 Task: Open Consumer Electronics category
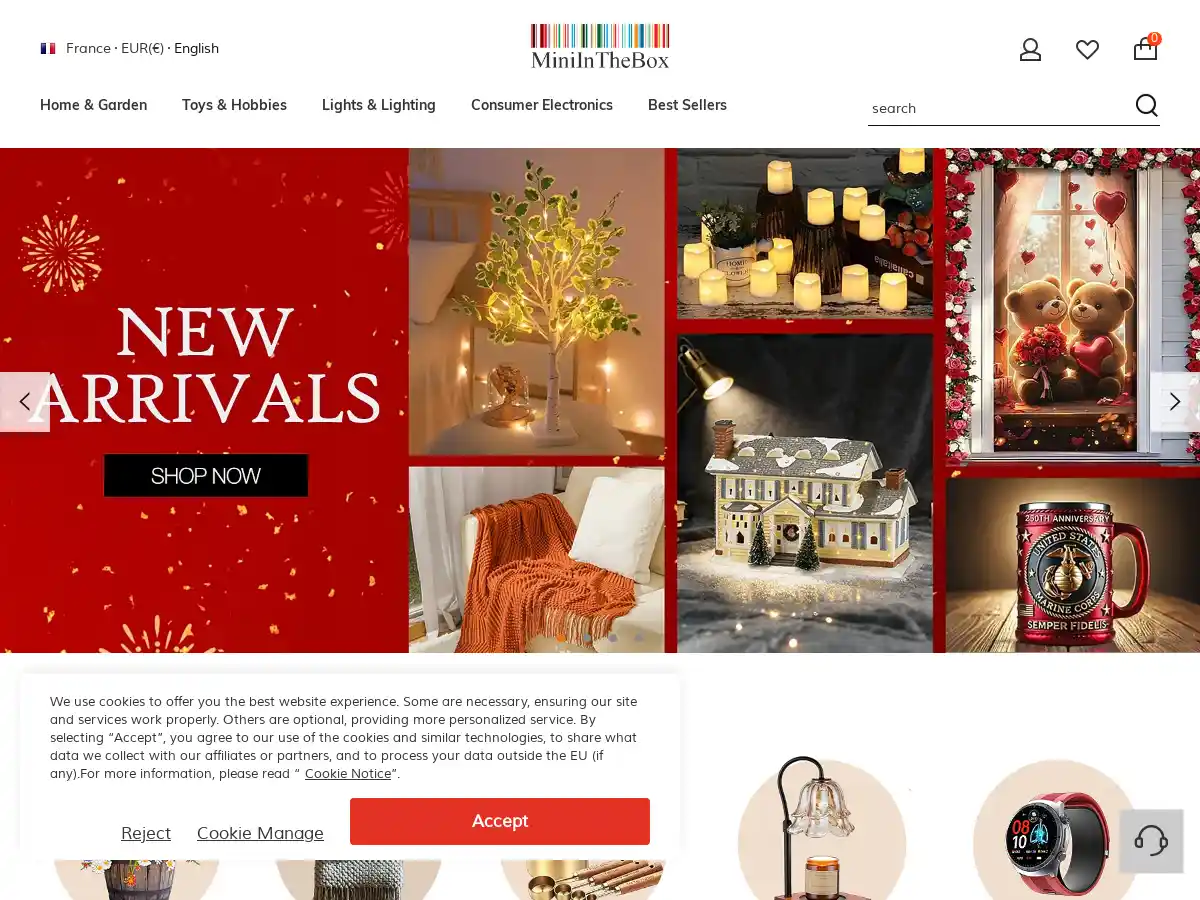pyautogui.click(x=542, y=105)
